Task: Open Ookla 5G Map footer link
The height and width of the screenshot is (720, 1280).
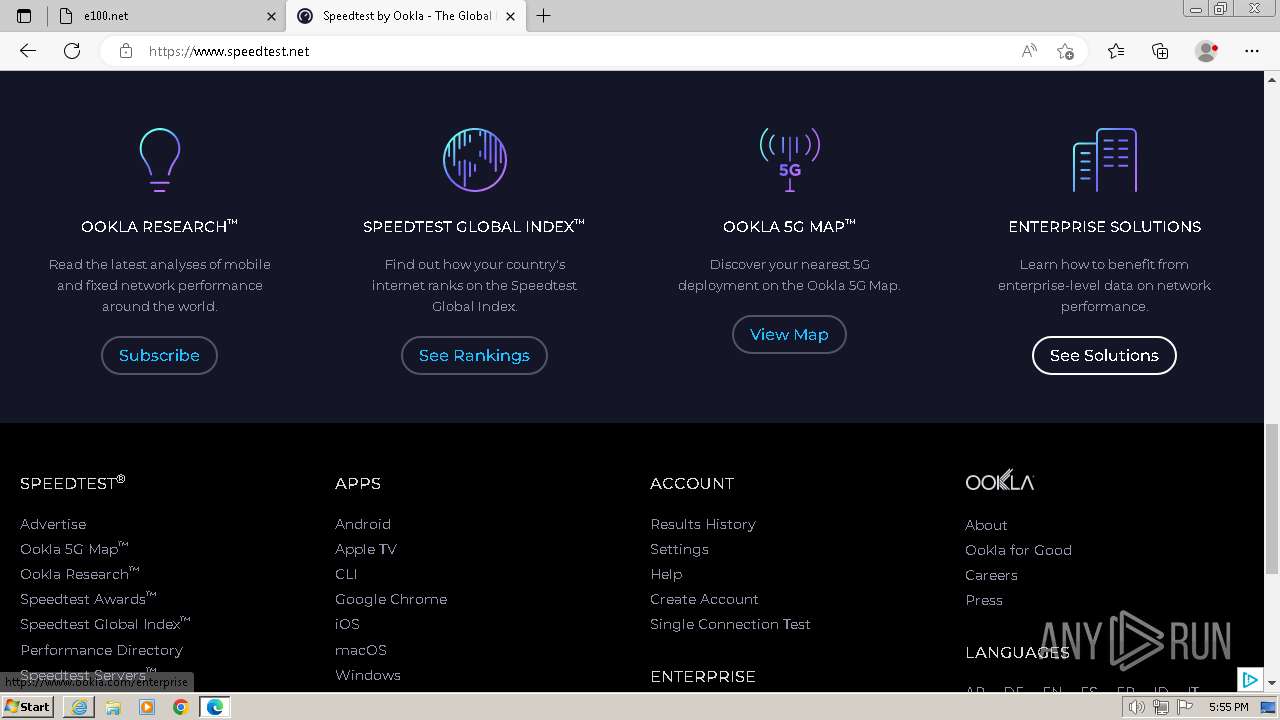Action: coord(74,549)
